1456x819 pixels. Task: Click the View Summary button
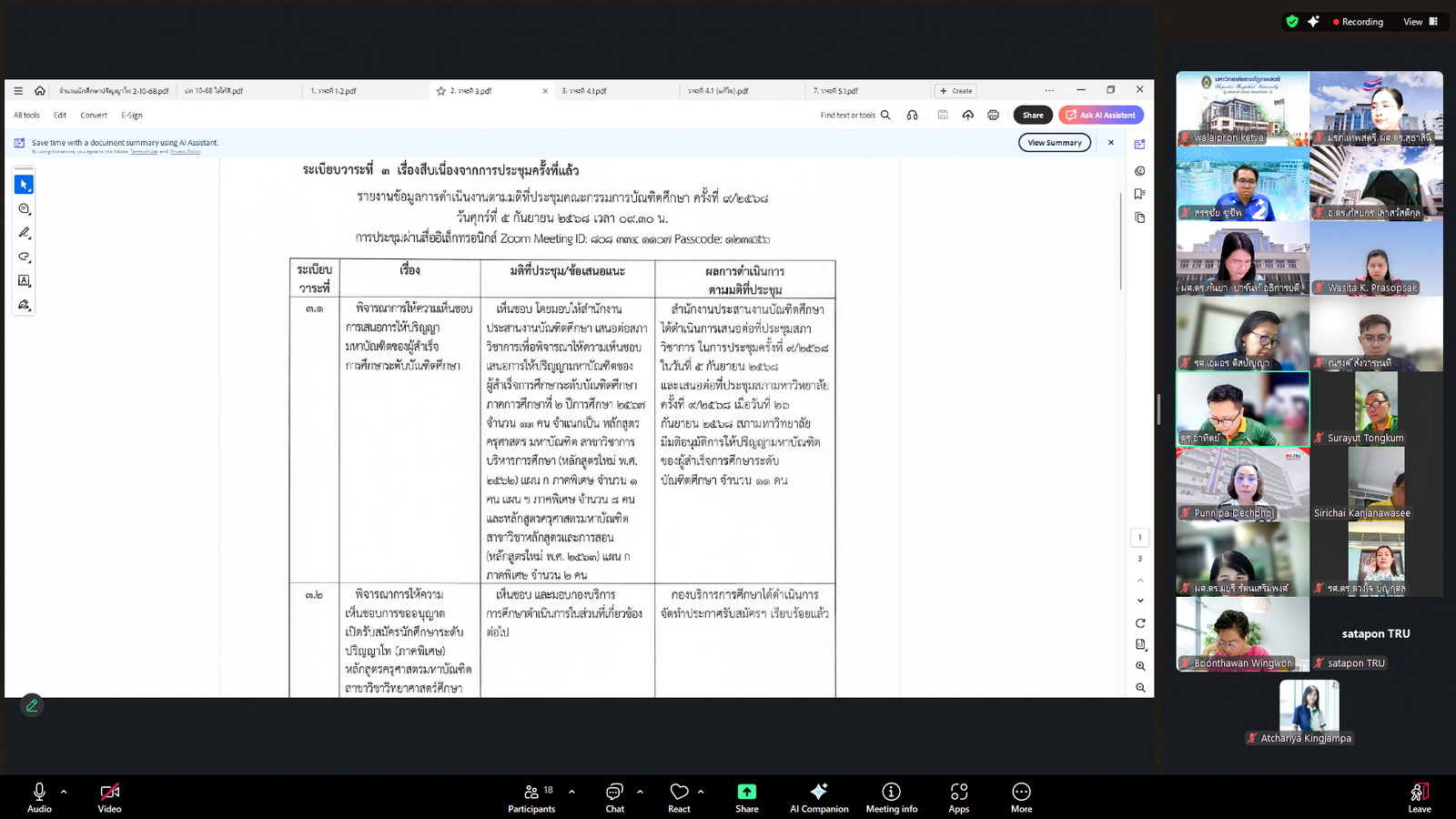[x=1054, y=143]
